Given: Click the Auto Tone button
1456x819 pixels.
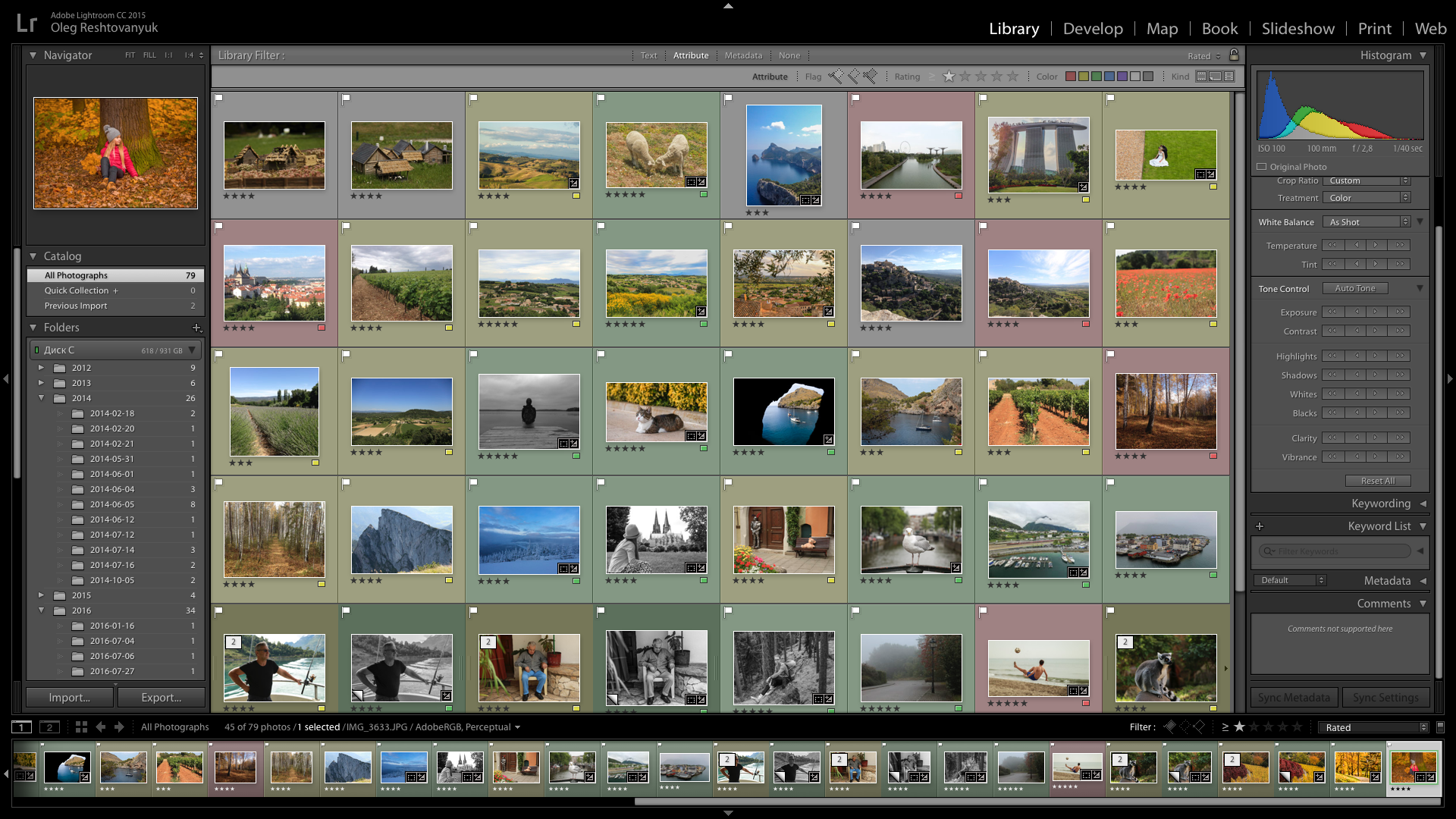Looking at the screenshot, I should click(1355, 288).
